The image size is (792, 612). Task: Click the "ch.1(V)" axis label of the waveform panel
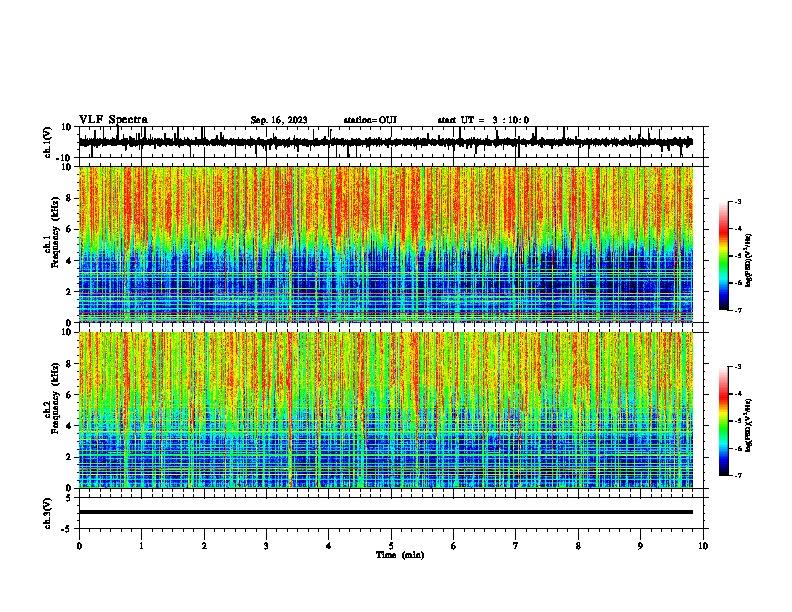(47, 142)
